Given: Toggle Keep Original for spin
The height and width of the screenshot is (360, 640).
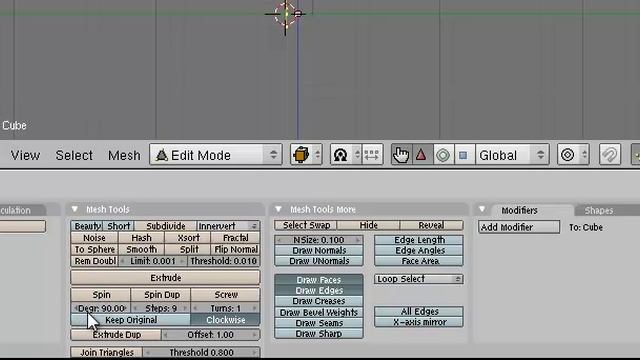Looking at the screenshot, I should (x=131, y=320).
